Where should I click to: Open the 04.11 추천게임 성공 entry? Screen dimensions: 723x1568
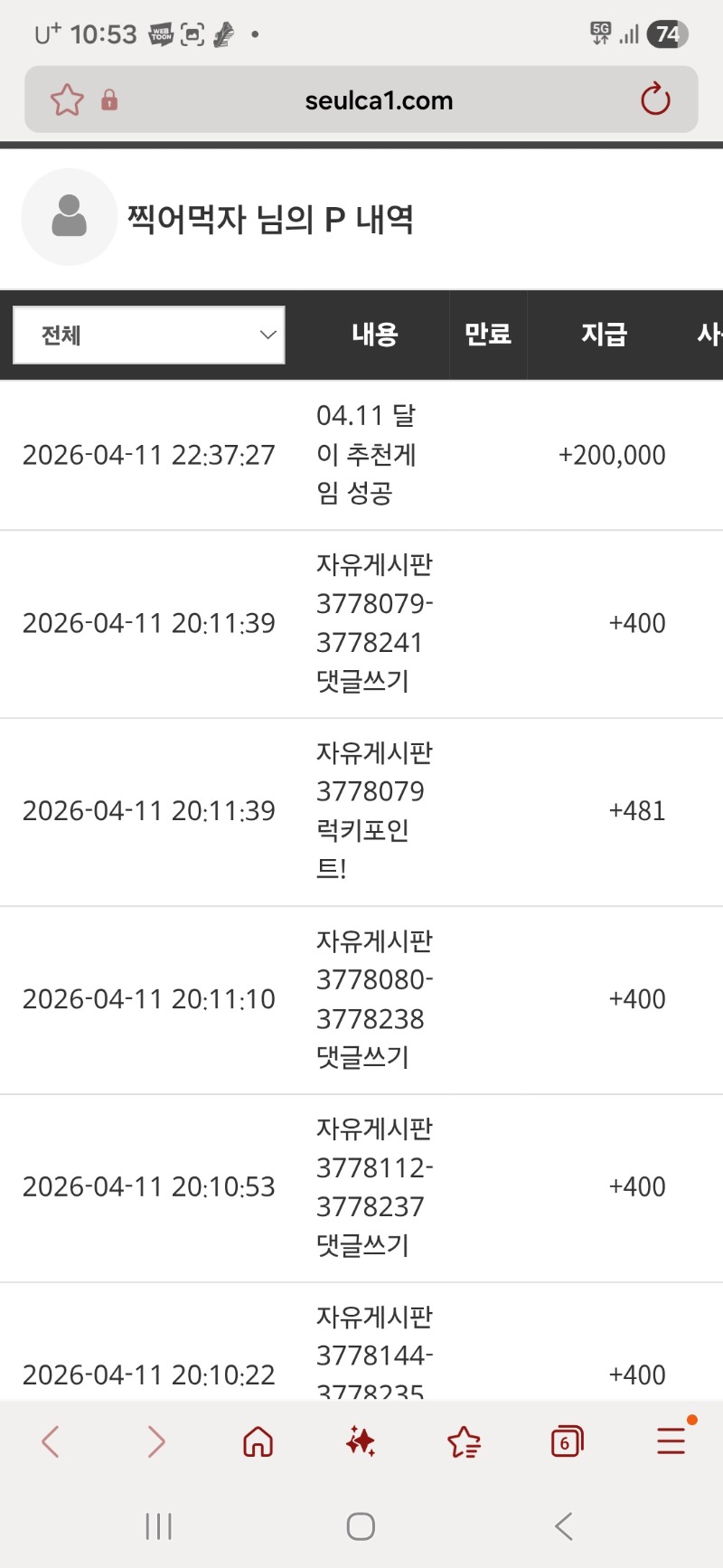[x=366, y=454]
